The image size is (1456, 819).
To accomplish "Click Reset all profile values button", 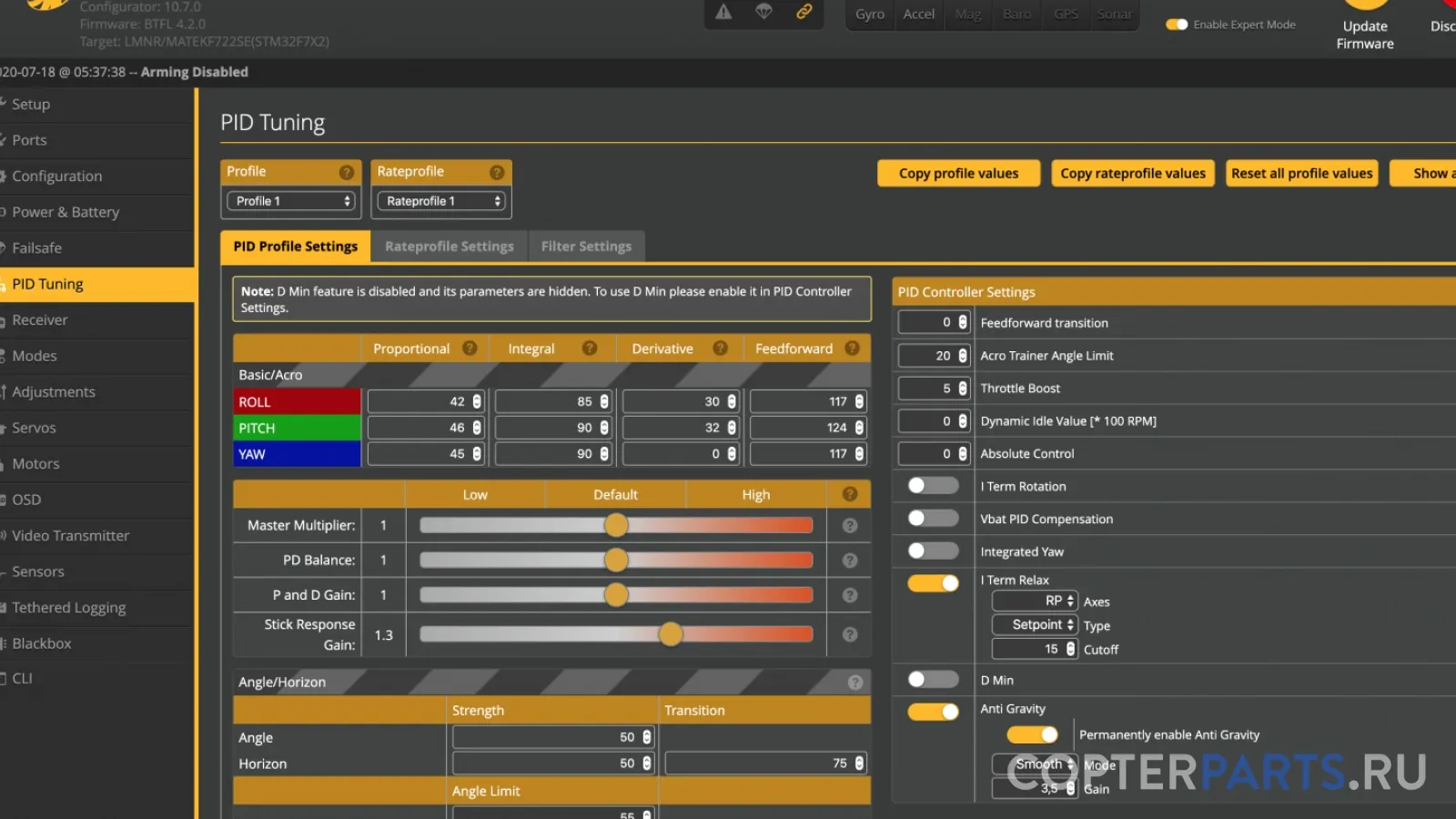I will [1301, 173].
